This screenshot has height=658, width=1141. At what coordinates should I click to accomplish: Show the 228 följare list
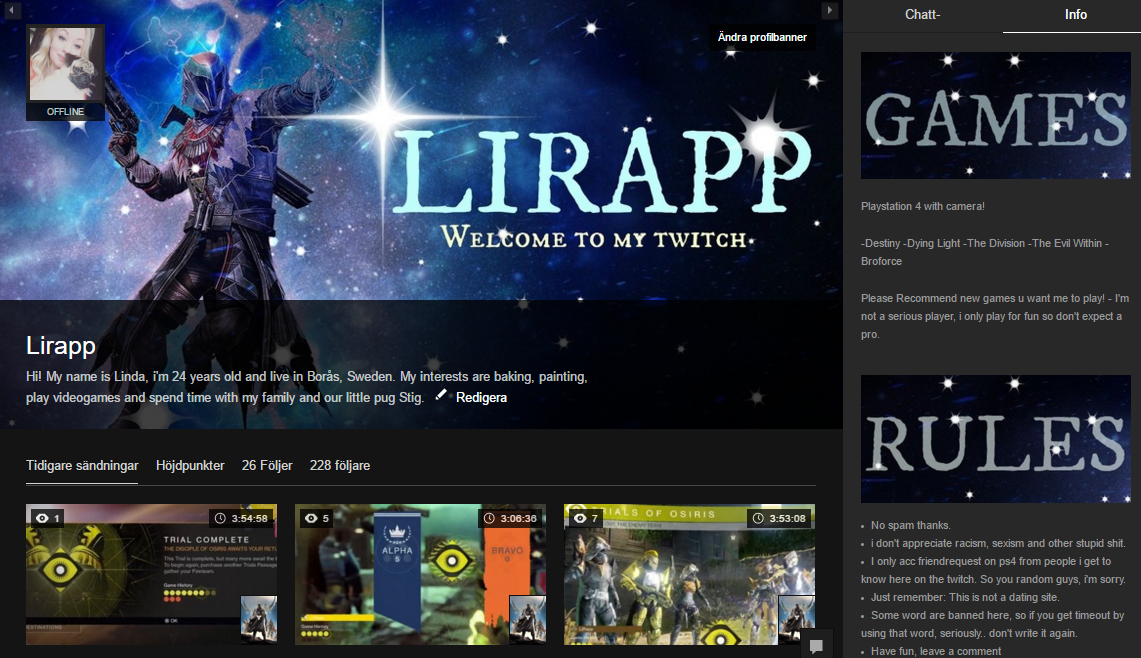[340, 465]
